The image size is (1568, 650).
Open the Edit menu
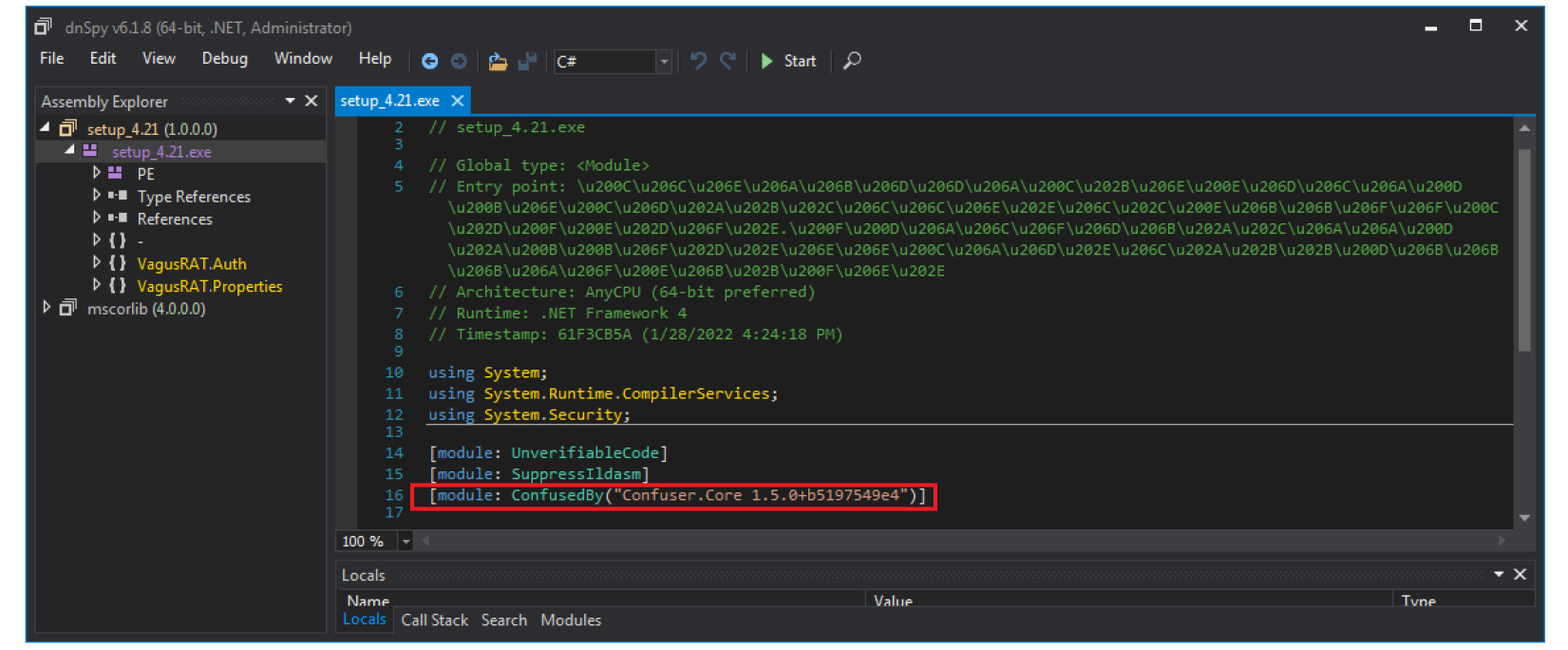coord(103,59)
